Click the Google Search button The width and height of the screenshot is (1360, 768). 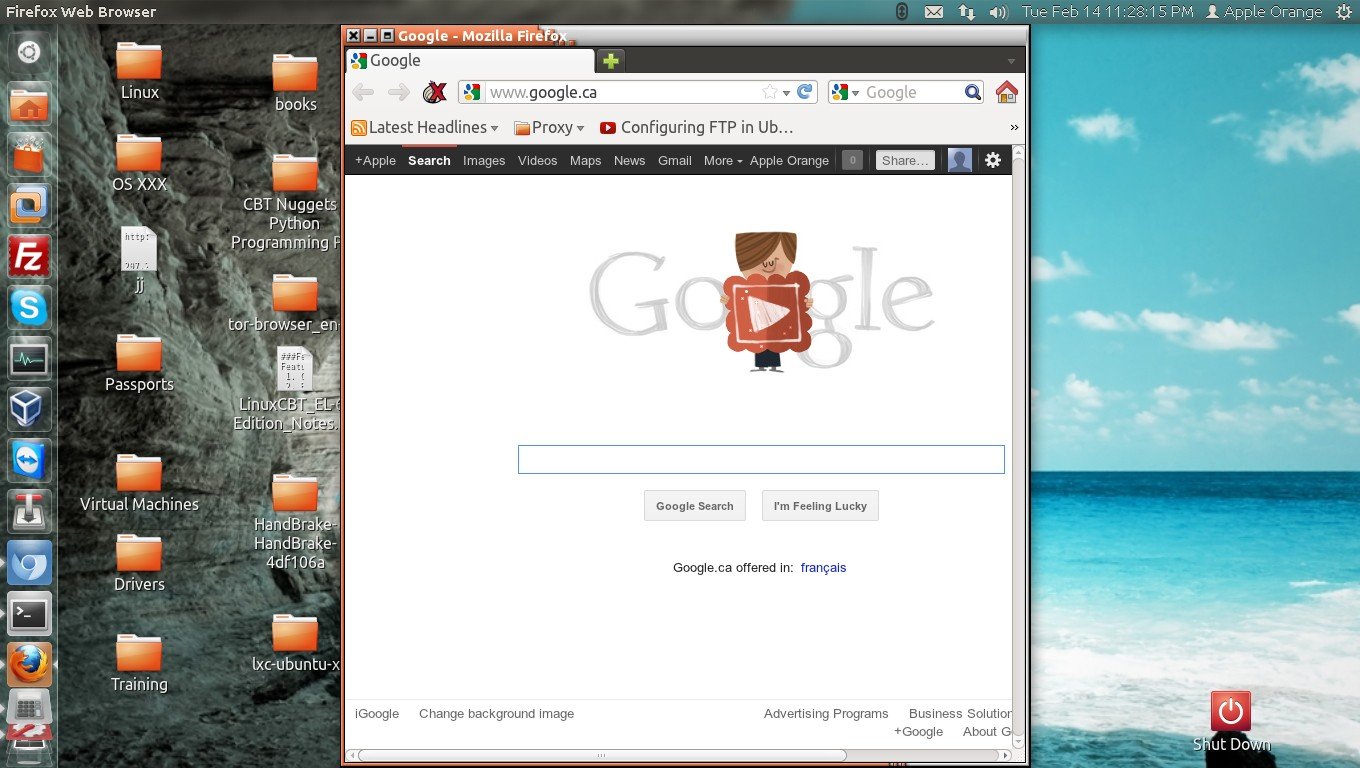[x=694, y=506]
